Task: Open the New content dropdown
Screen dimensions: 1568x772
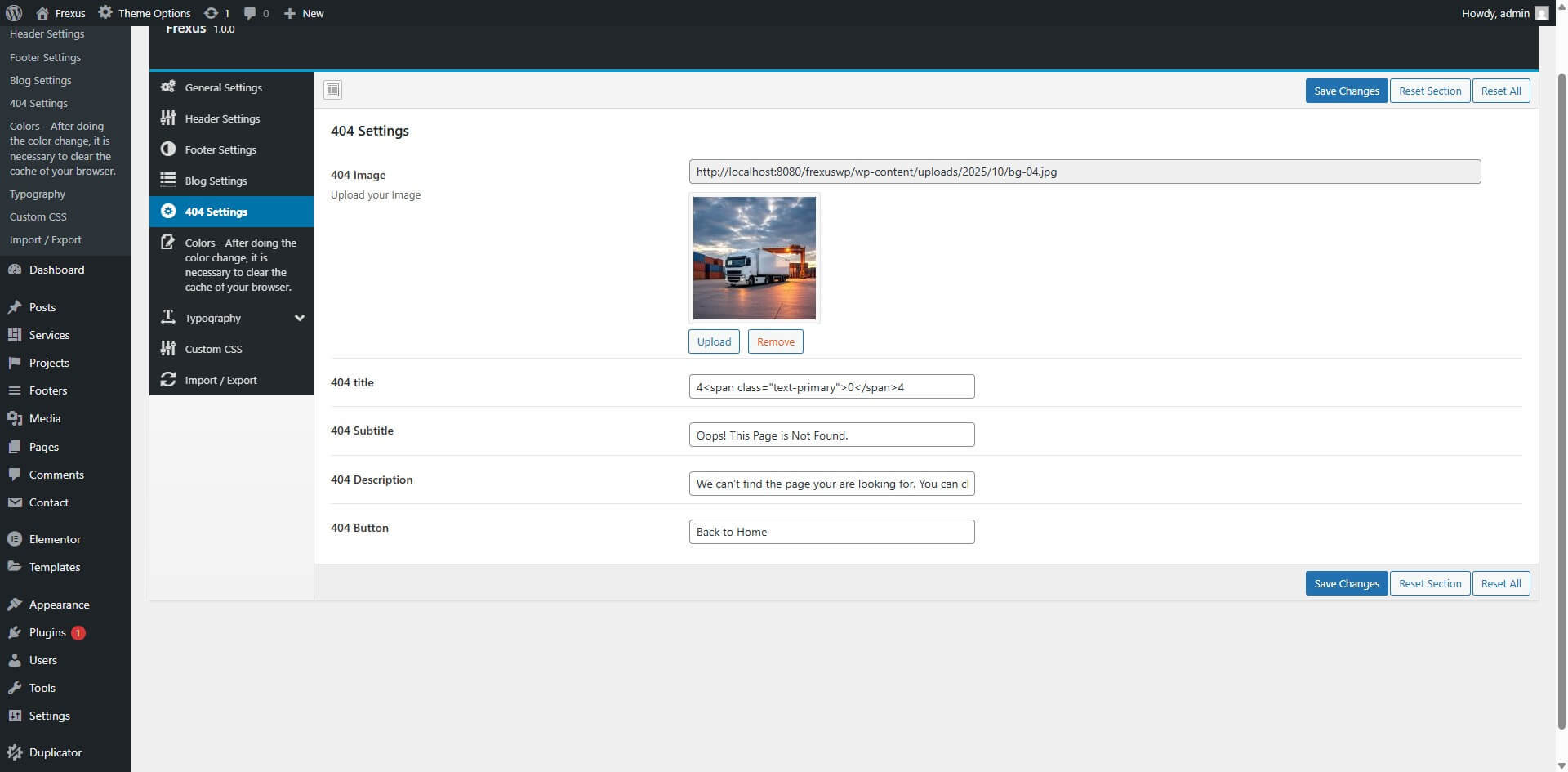Action: pyautogui.click(x=304, y=13)
